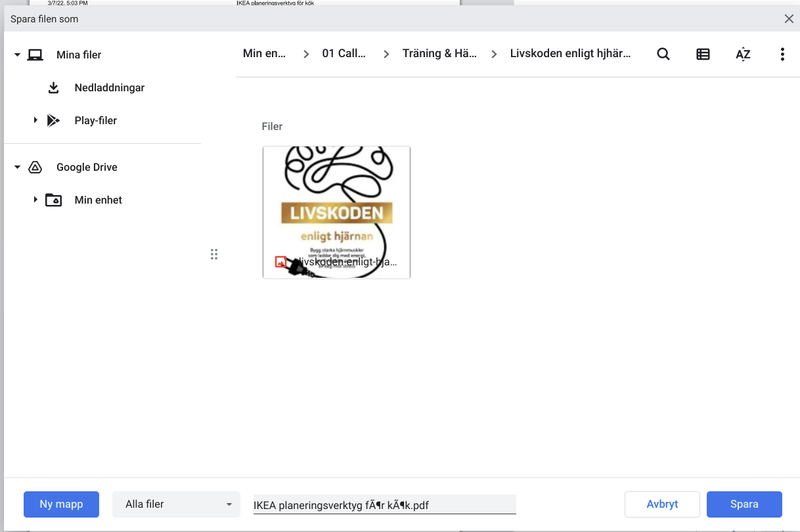Close the Spara filen som dialog
The width and height of the screenshot is (800, 532).
point(789,19)
